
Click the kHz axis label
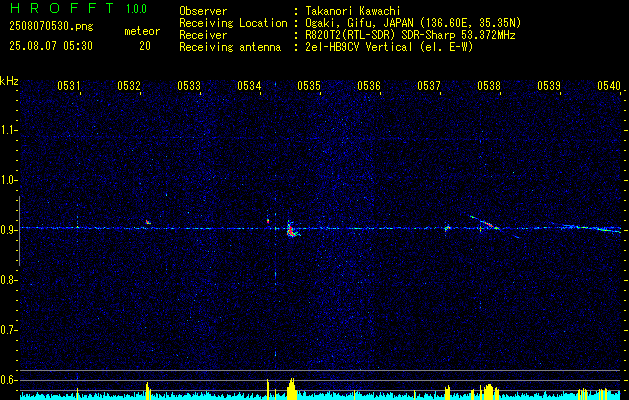9,81
